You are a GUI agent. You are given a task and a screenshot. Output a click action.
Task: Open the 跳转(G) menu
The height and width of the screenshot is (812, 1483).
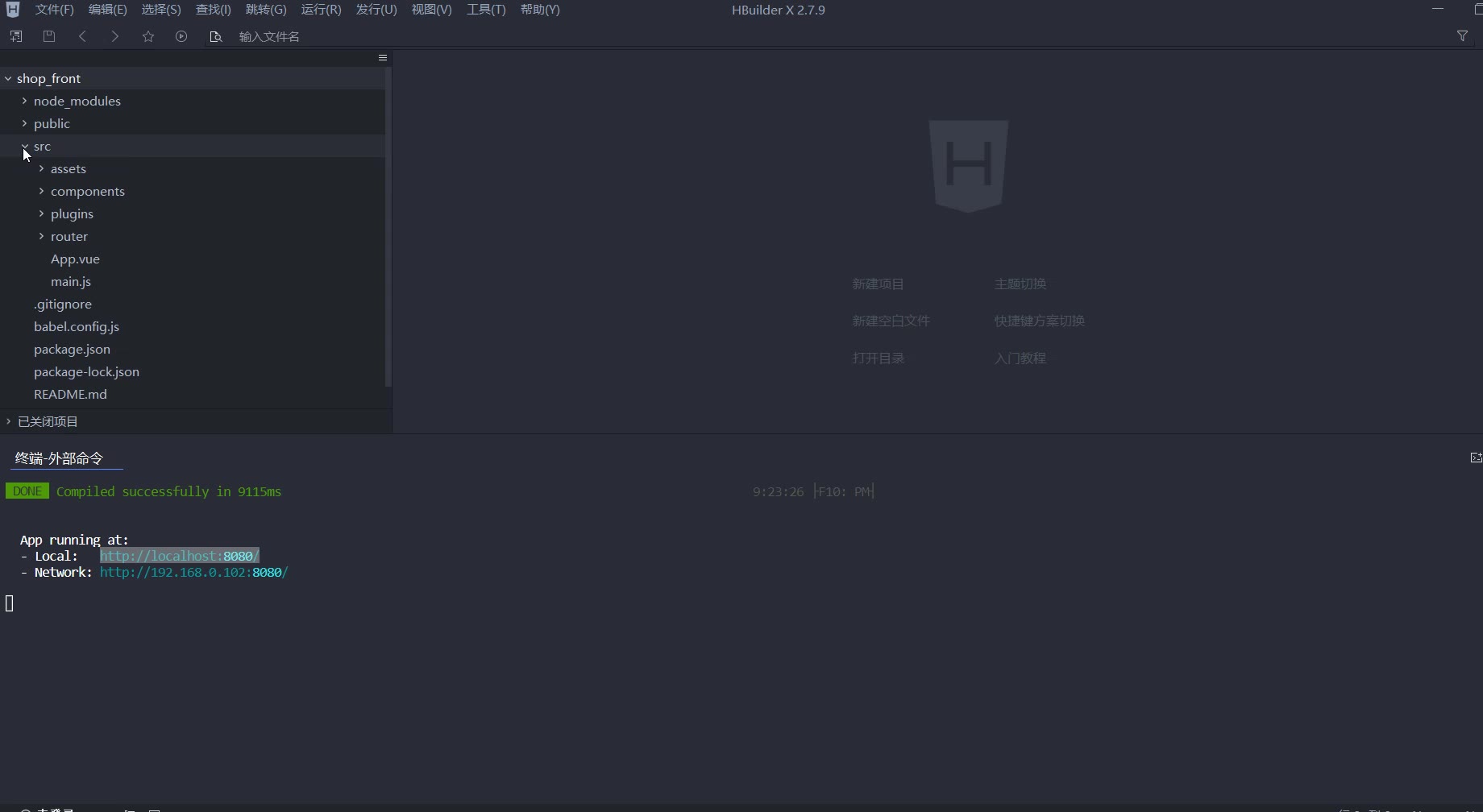point(266,10)
